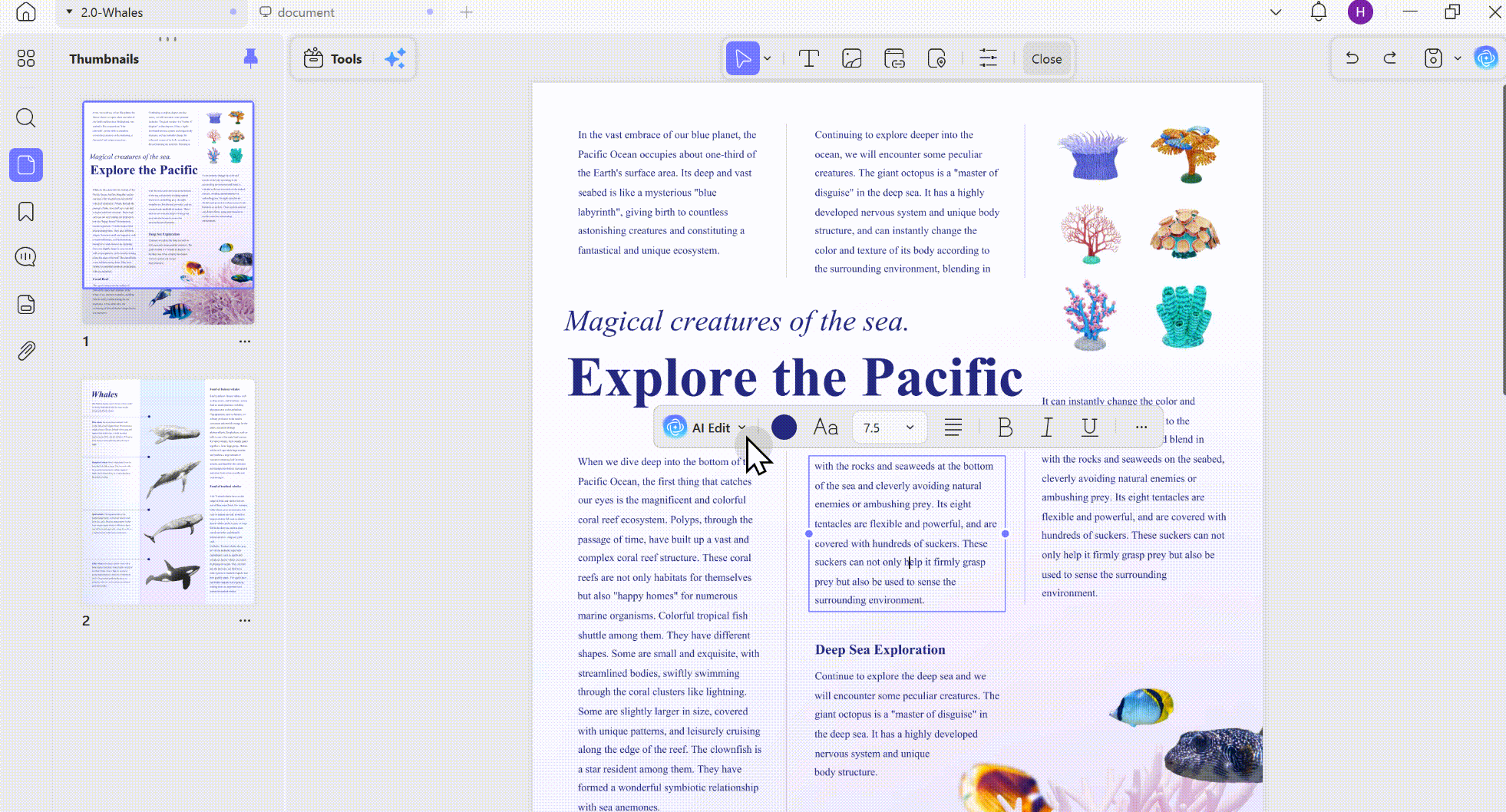The height and width of the screenshot is (812, 1506).
Task: Go to the Home icon
Action: click(x=26, y=12)
